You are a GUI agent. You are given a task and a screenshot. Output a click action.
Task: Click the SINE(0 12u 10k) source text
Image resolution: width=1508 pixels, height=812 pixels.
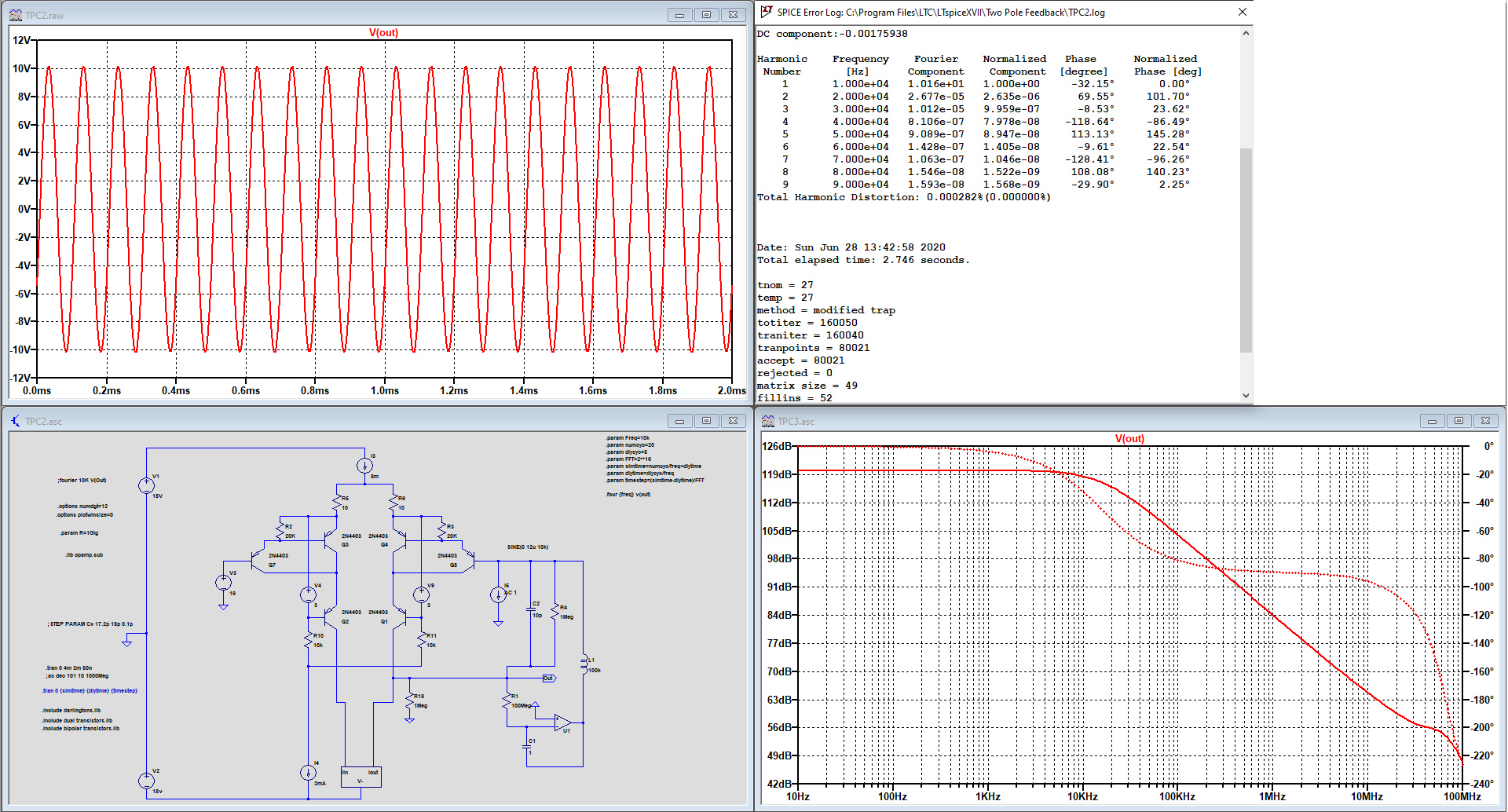(528, 547)
